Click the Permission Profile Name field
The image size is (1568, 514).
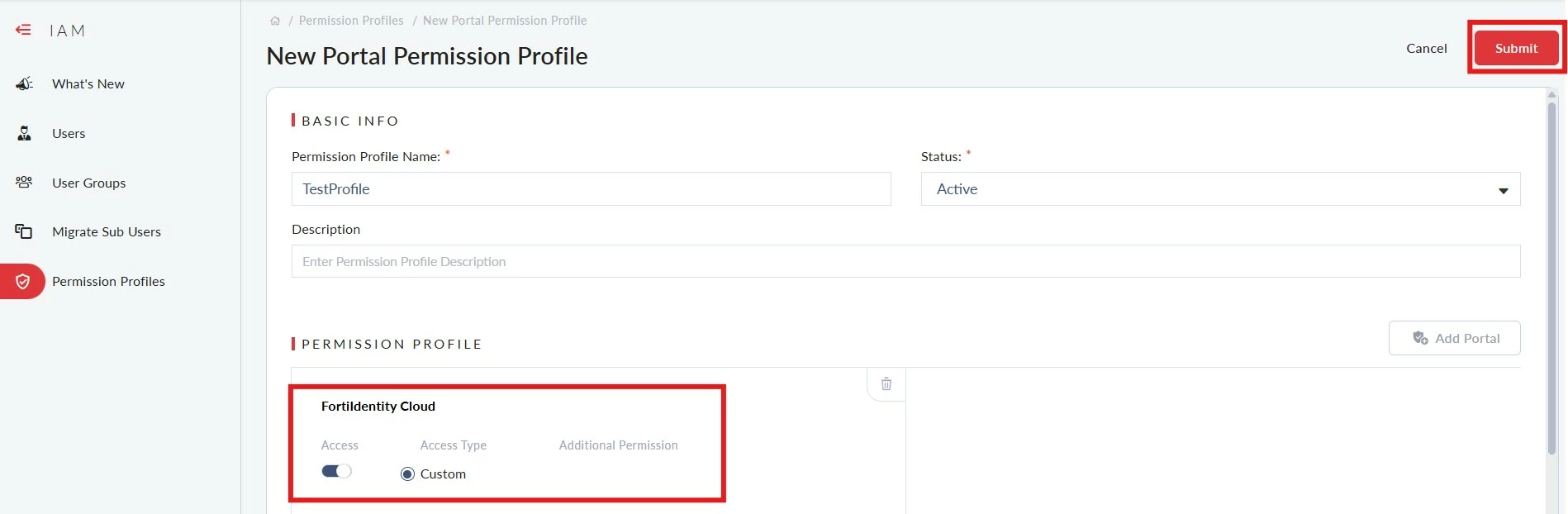tap(592, 189)
